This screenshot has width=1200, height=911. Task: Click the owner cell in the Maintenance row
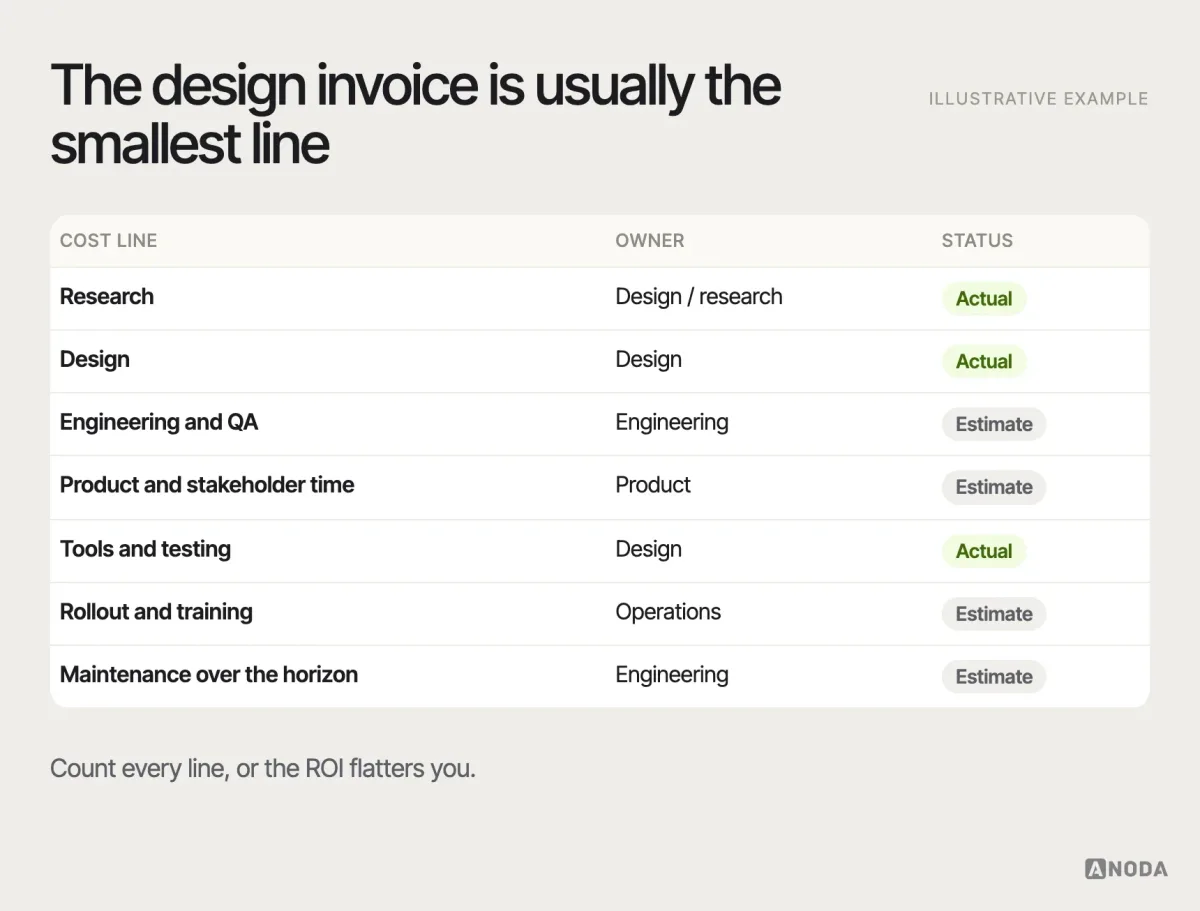click(672, 675)
